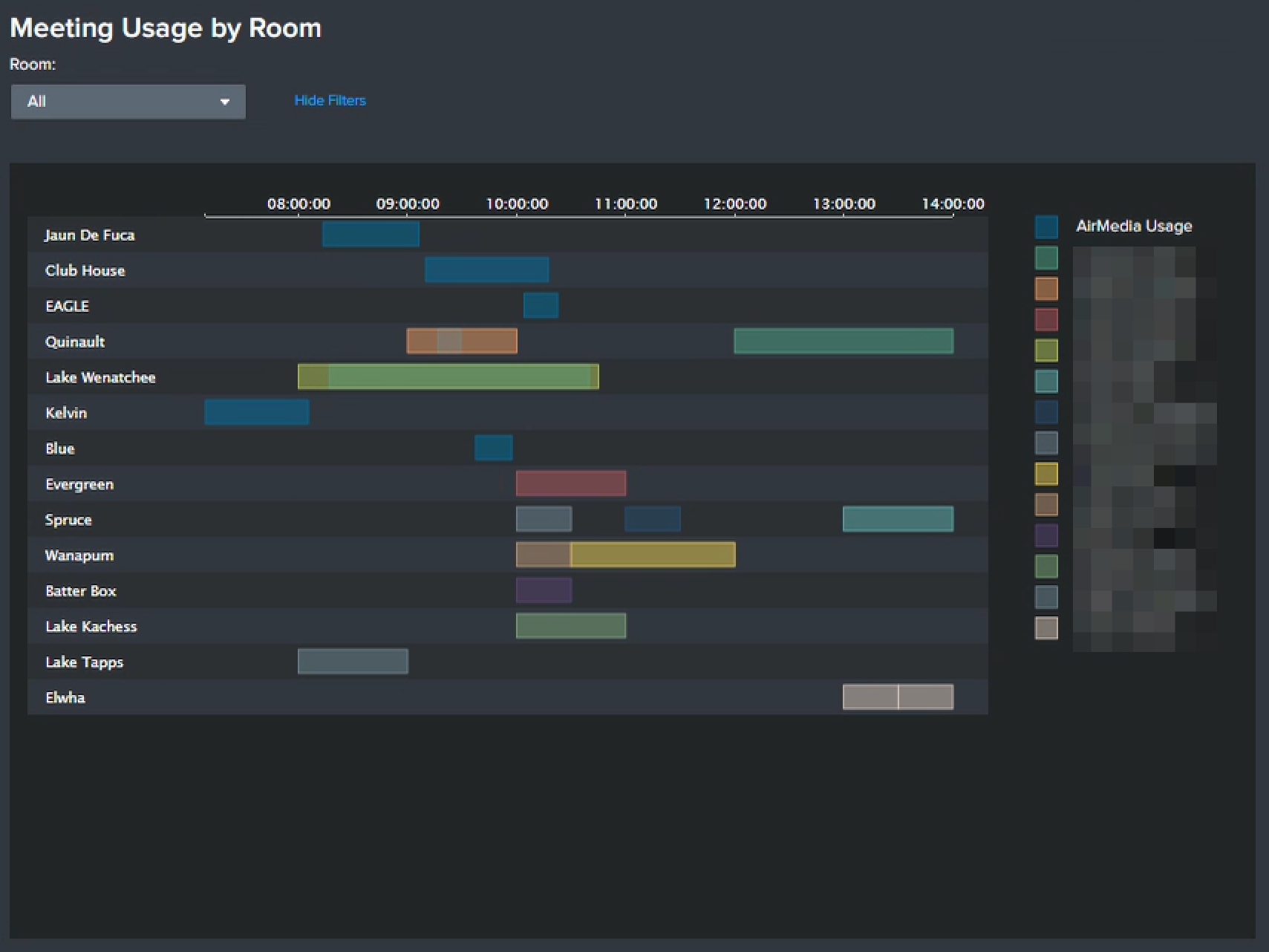Select the Jaun De Fuca blue usage bar
1269x952 pixels.
tap(371, 234)
